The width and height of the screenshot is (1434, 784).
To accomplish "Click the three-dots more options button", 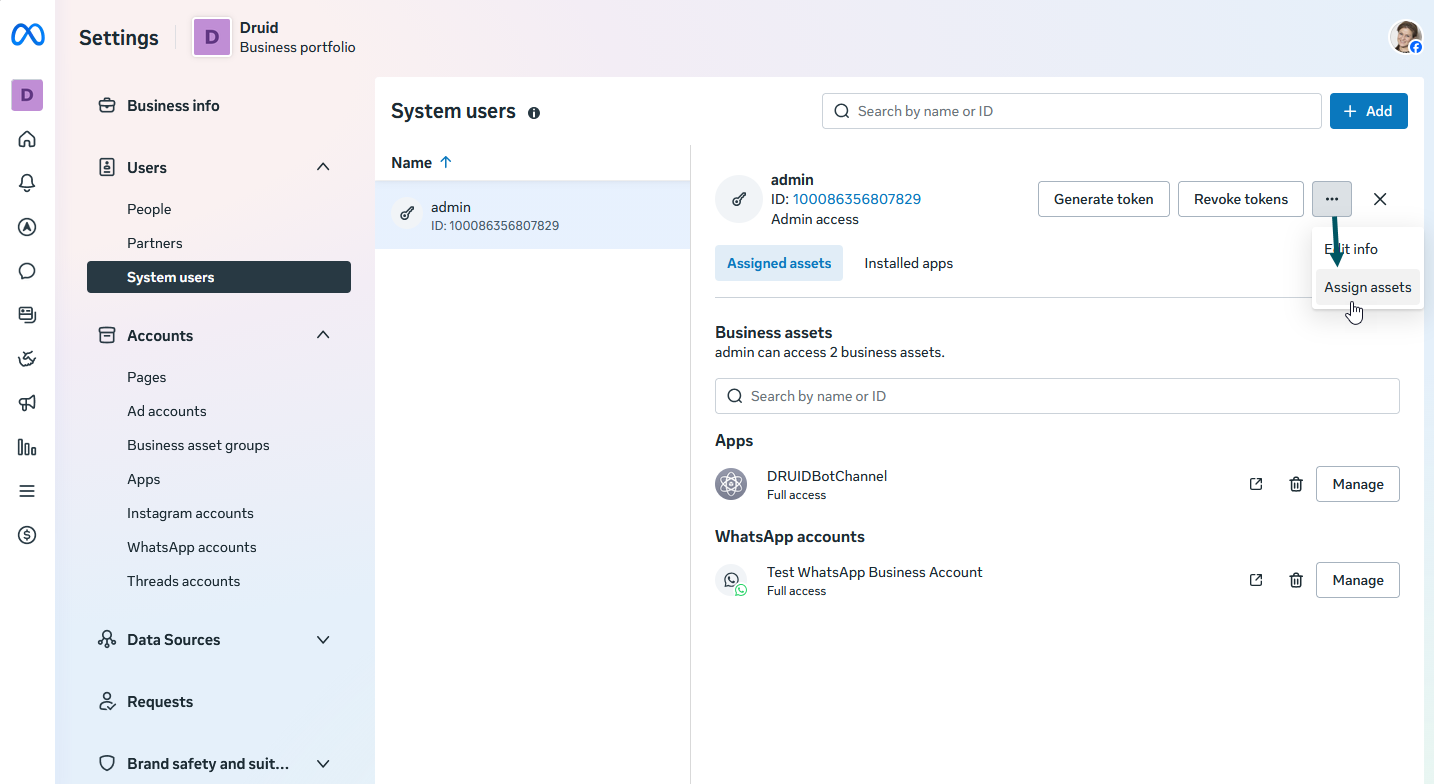I will (1332, 199).
